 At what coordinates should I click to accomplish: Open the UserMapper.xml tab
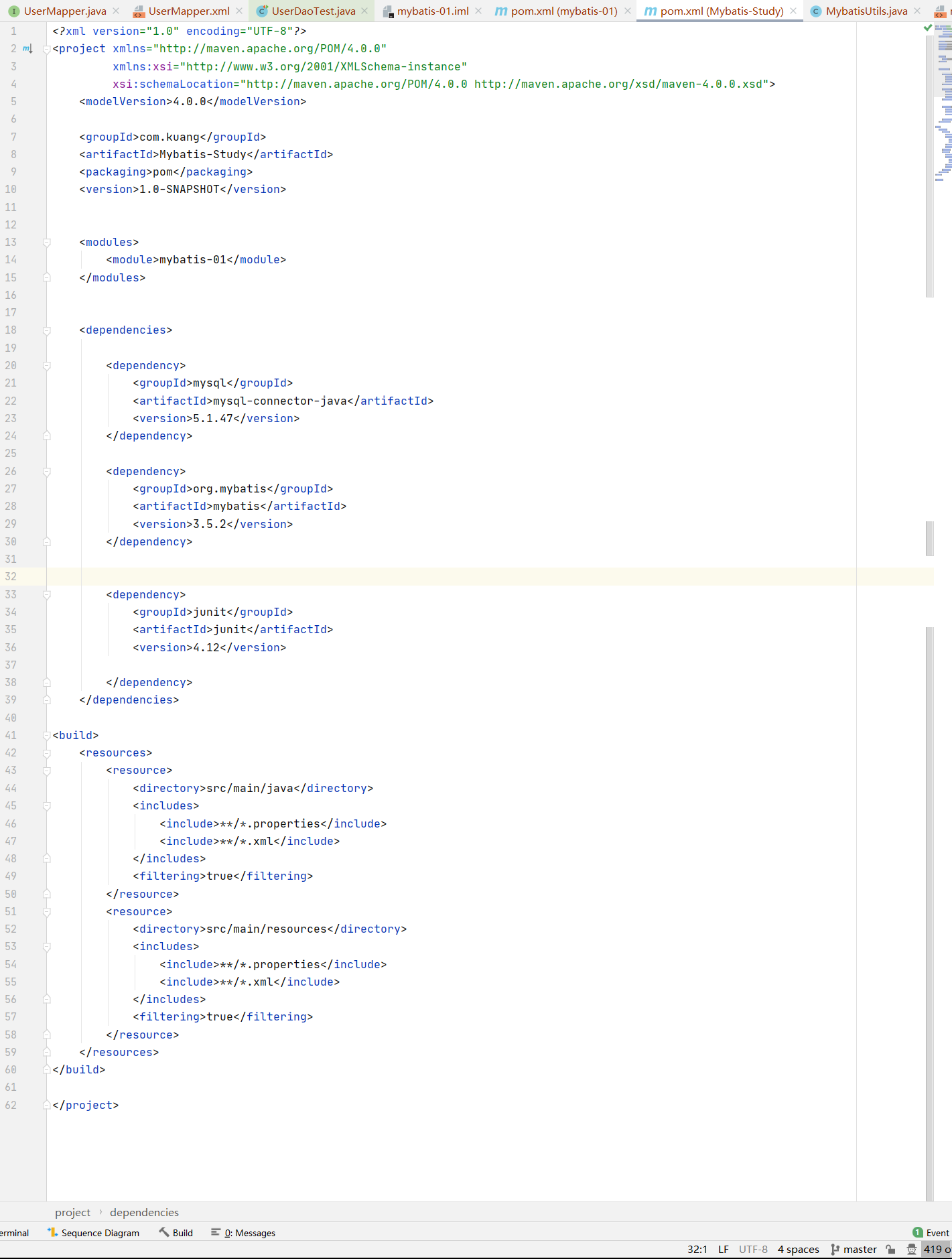189,11
